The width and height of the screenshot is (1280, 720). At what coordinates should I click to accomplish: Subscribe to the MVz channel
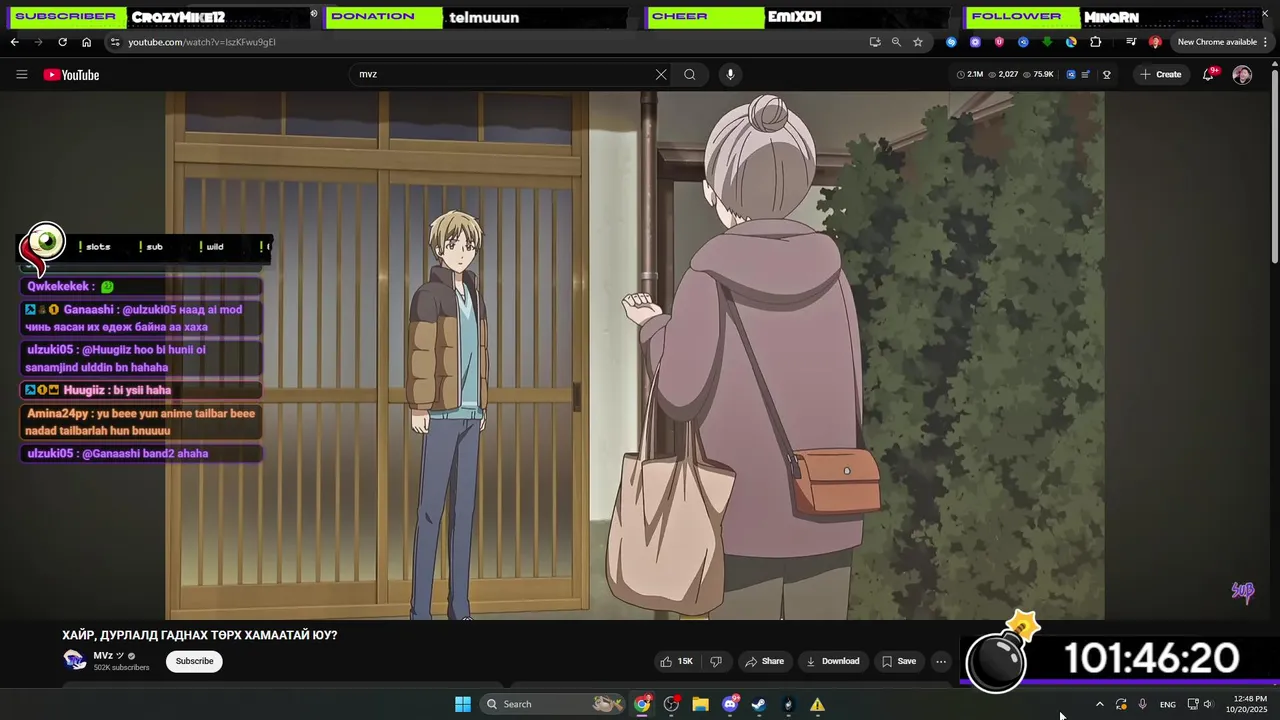point(194,661)
